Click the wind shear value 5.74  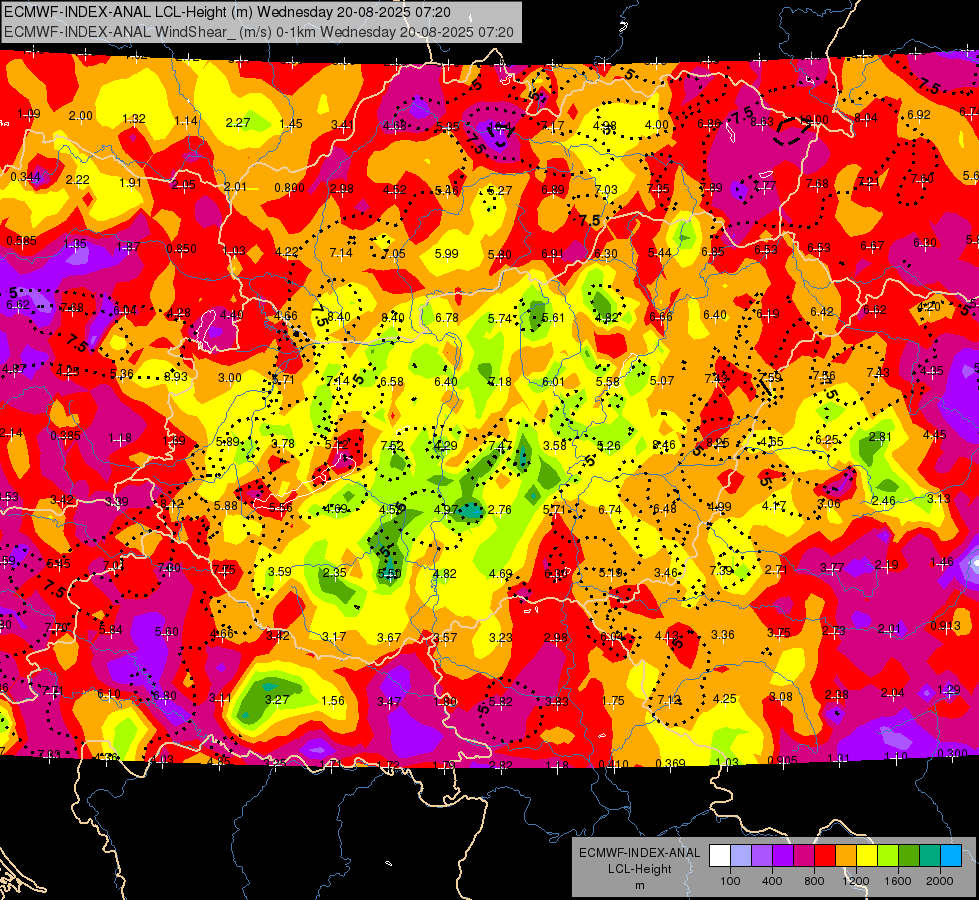[499, 319]
